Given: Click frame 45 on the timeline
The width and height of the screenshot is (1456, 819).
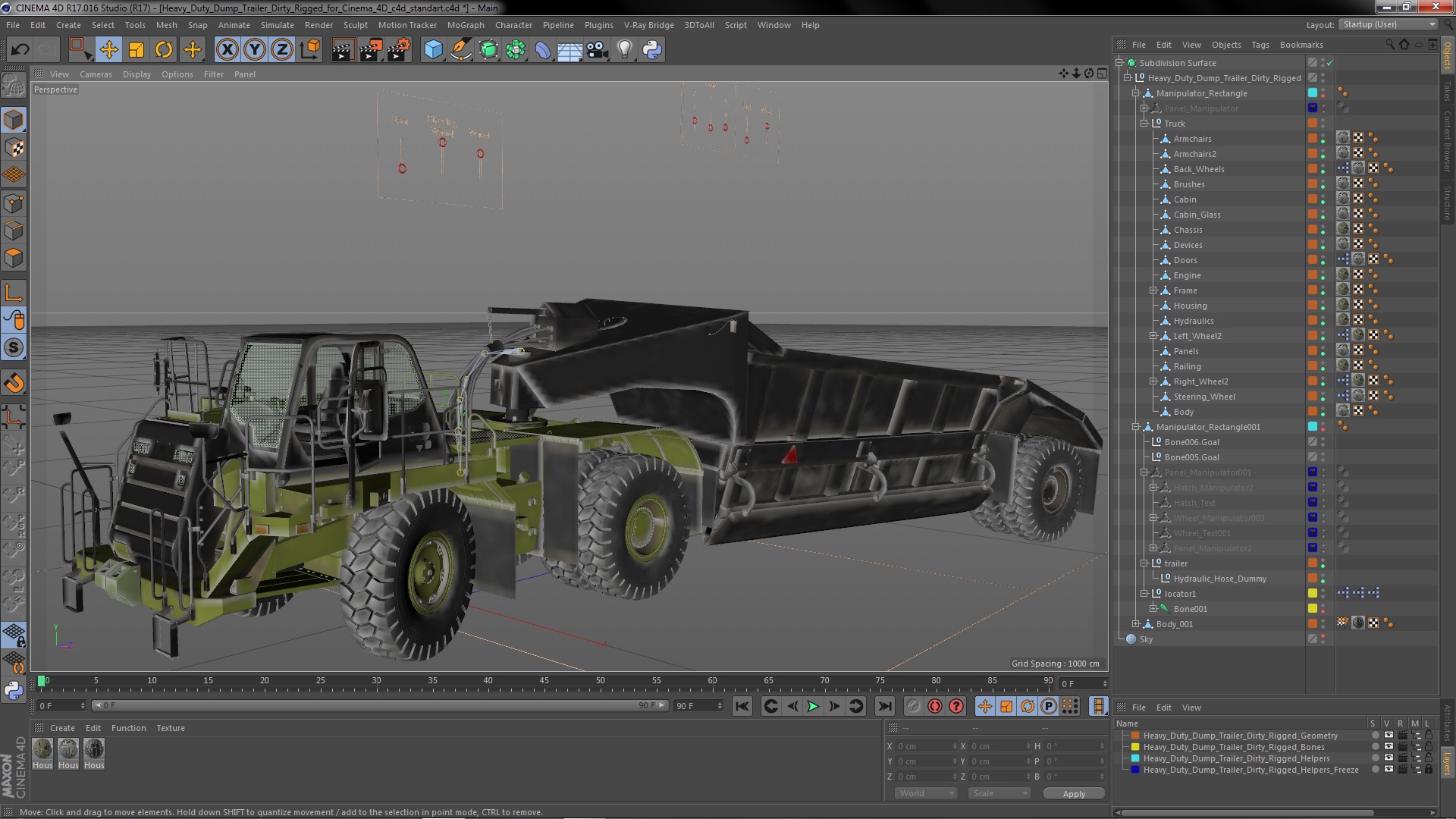Looking at the screenshot, I should click(x=544, y=681).
